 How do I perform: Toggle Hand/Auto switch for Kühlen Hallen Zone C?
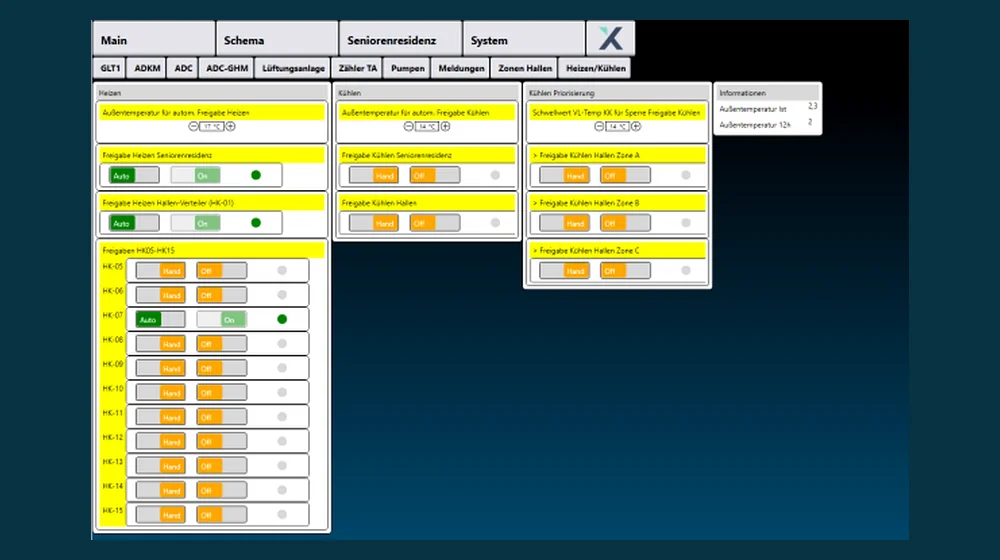564,270
